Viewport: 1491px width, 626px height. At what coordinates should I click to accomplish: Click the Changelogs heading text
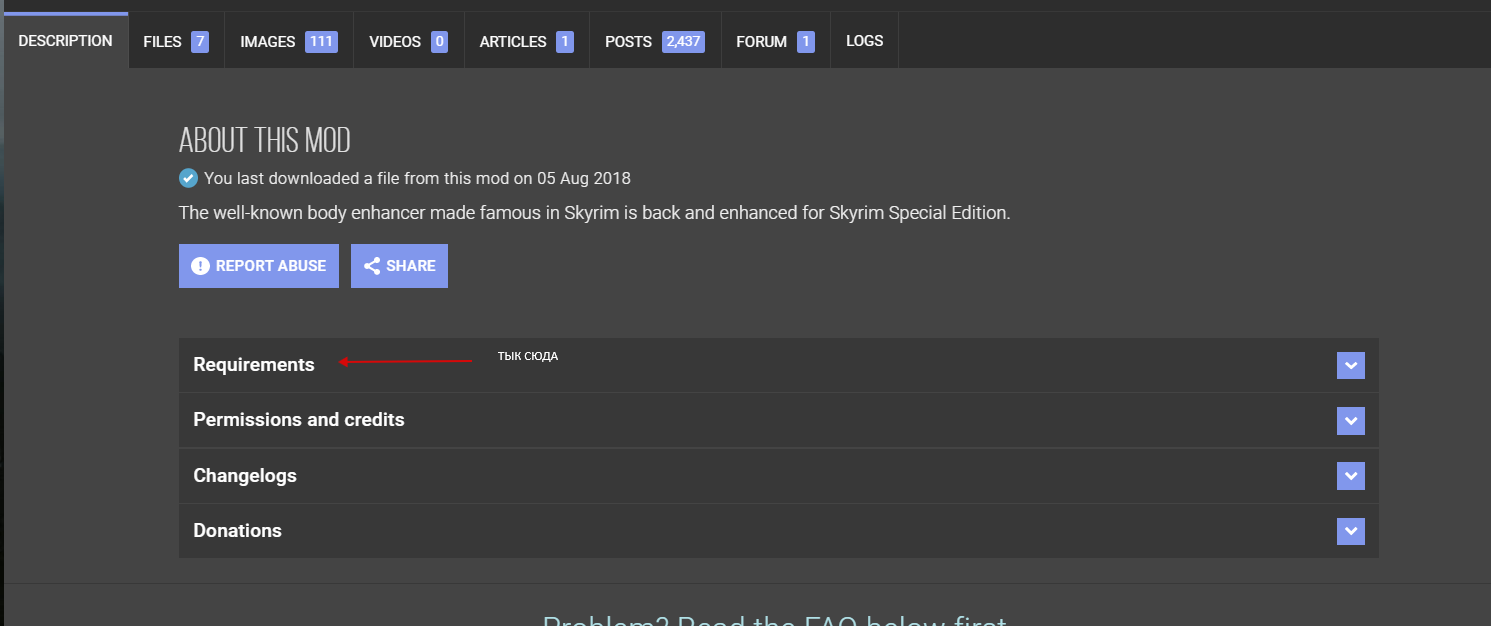point(245,476)
